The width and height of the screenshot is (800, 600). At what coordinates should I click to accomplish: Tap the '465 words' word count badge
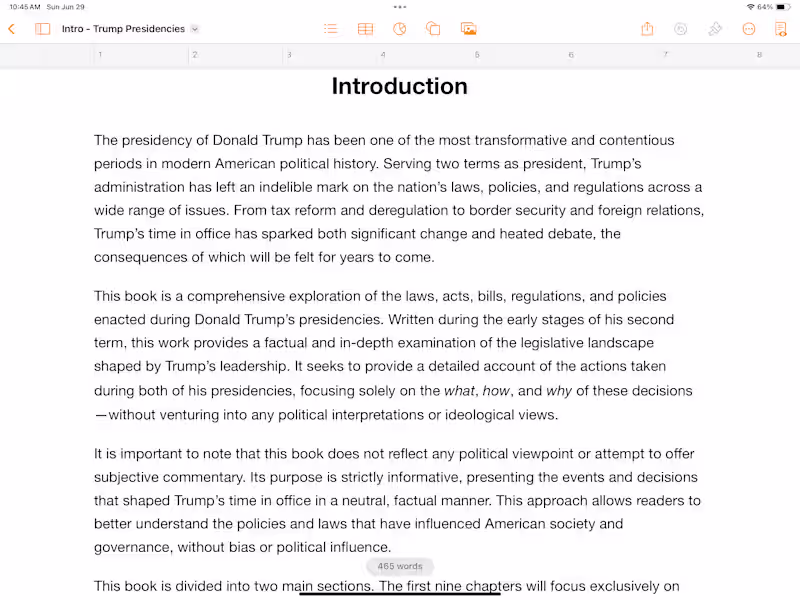(400, 566)
